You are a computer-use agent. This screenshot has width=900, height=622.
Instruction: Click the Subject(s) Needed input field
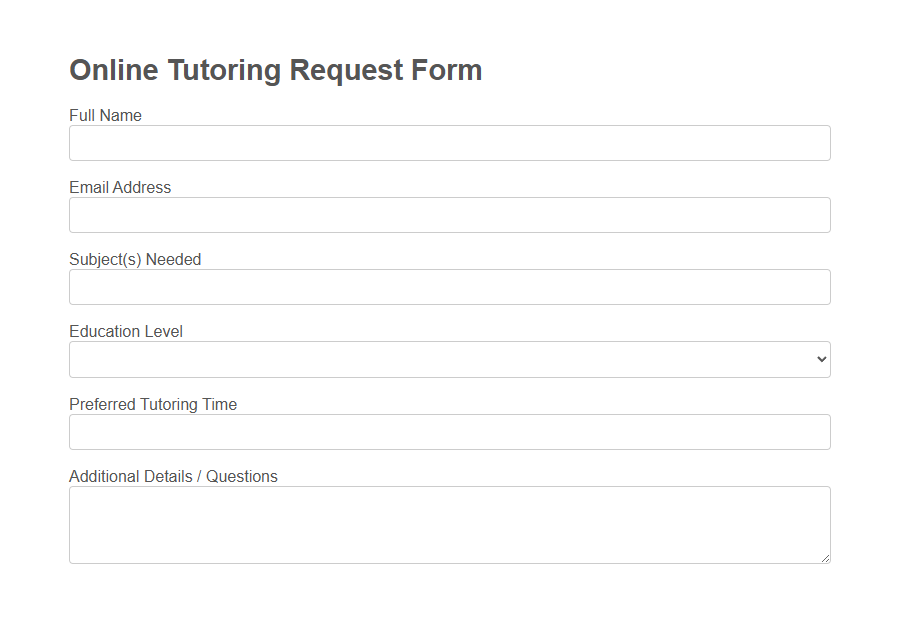449,287
